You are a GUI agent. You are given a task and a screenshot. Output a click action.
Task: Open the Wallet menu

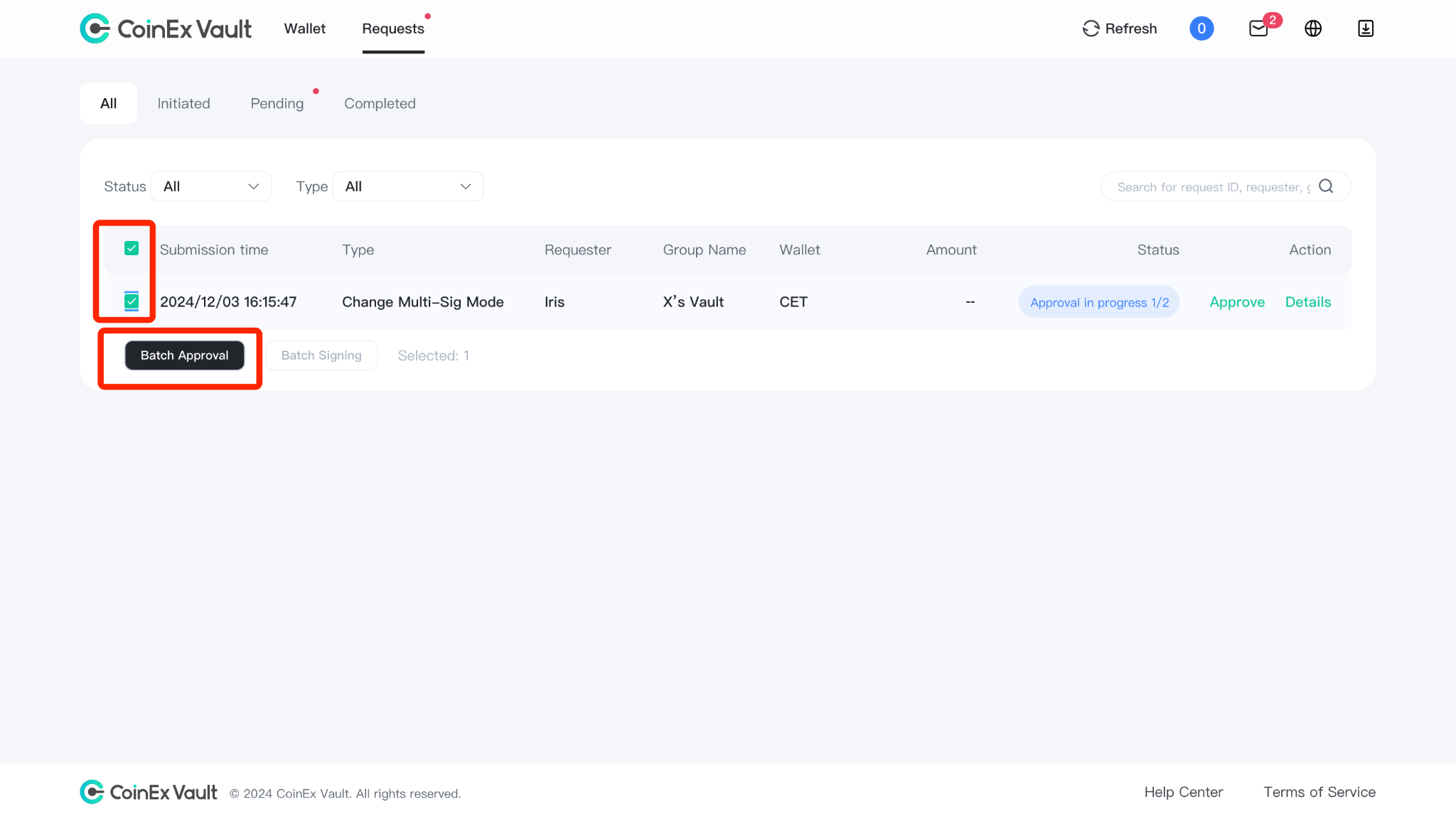[x=305, y=28]
